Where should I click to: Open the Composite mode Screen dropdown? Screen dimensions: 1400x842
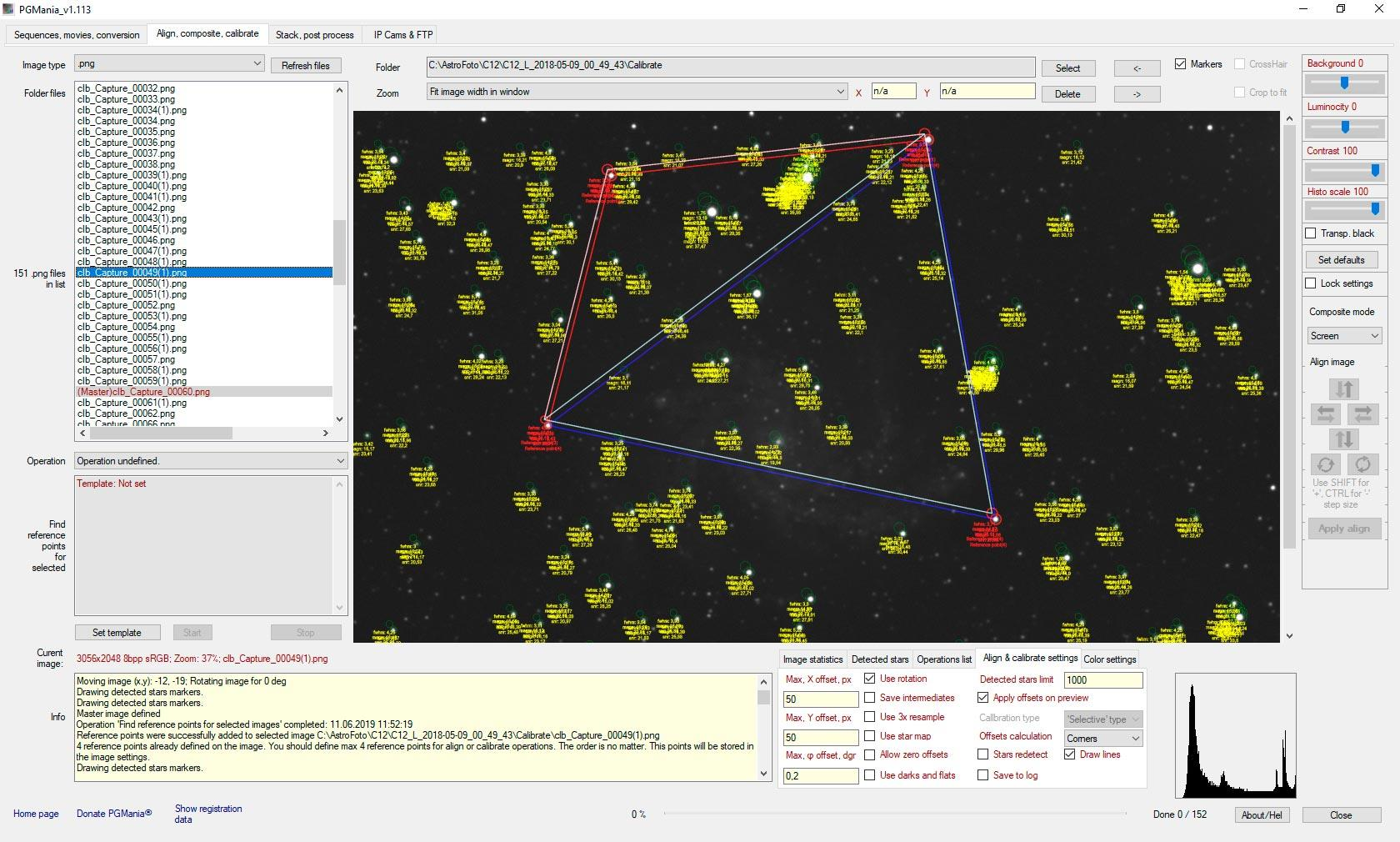(1344, 336)
